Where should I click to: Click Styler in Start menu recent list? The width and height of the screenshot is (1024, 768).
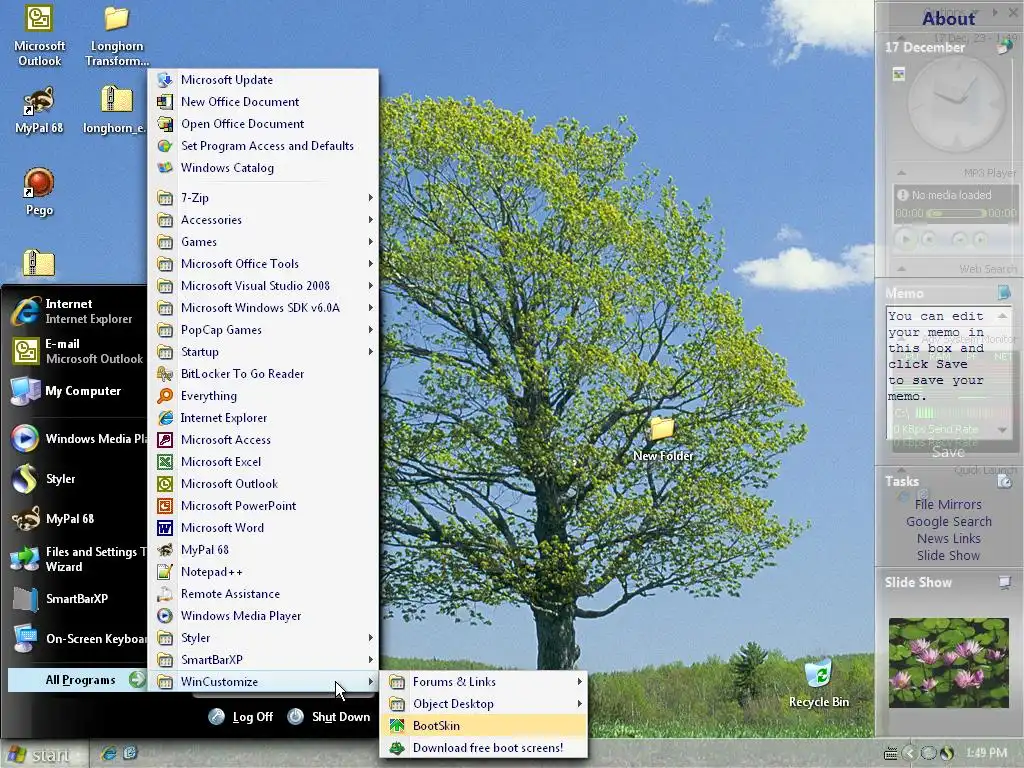[75, 479]
